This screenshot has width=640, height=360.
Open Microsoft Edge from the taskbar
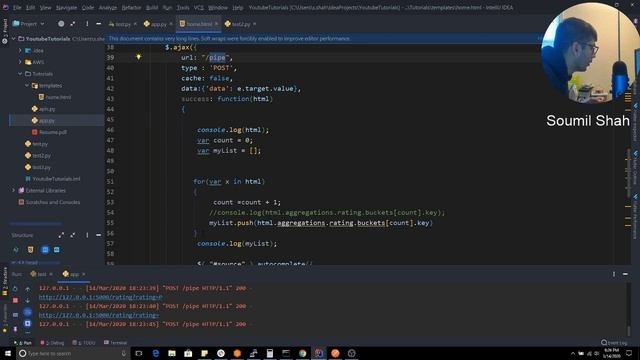coord(156,353)
